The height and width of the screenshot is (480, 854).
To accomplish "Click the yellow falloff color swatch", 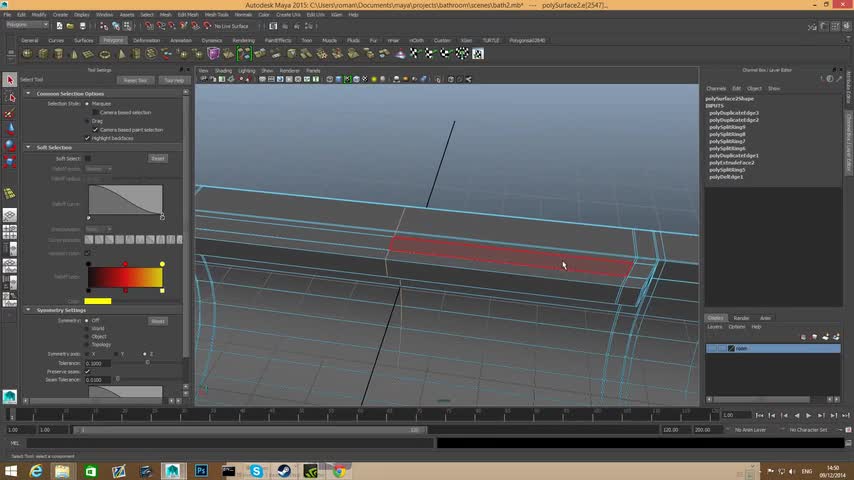I will [98, 300].
